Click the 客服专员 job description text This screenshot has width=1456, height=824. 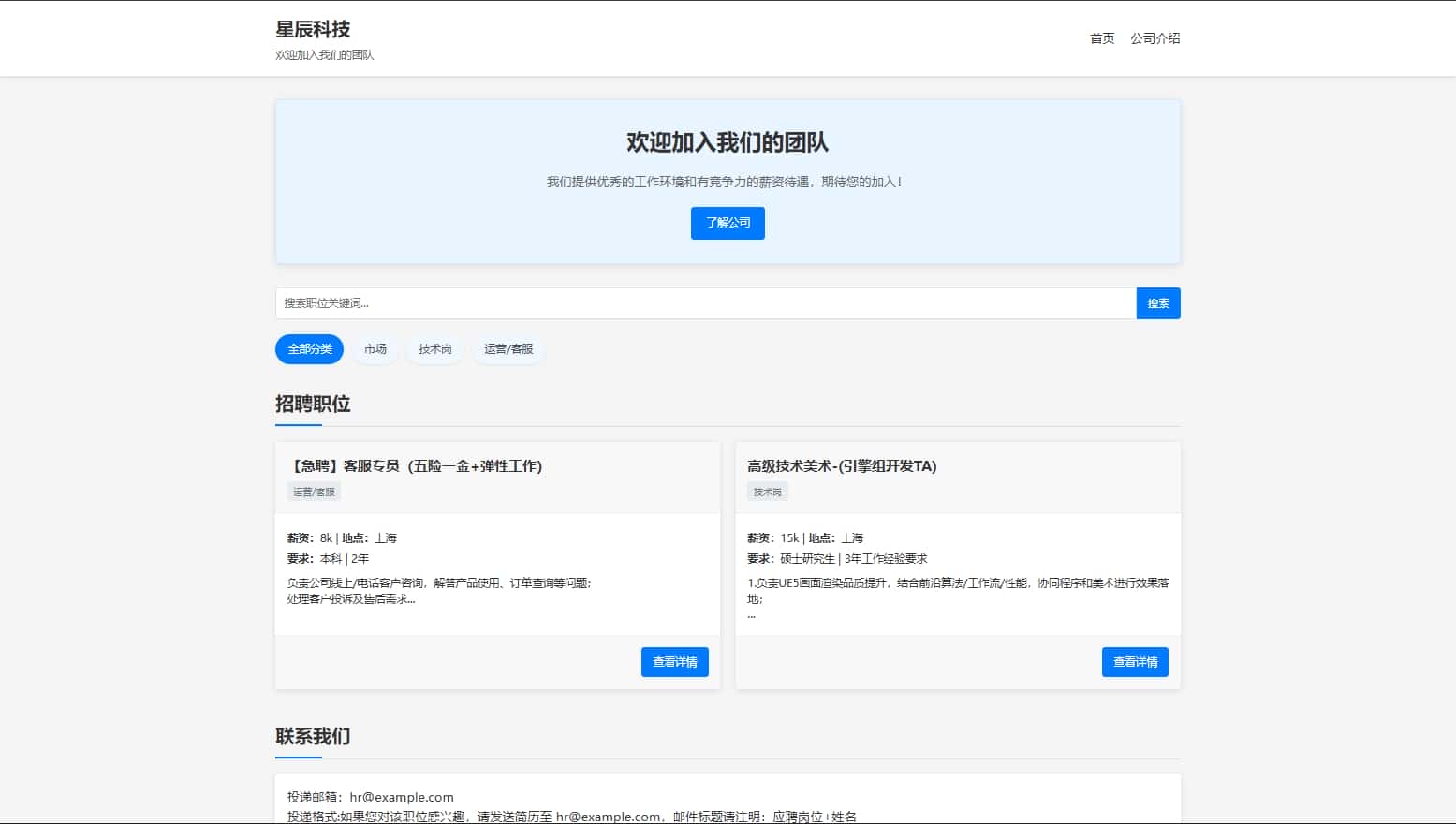439,591
